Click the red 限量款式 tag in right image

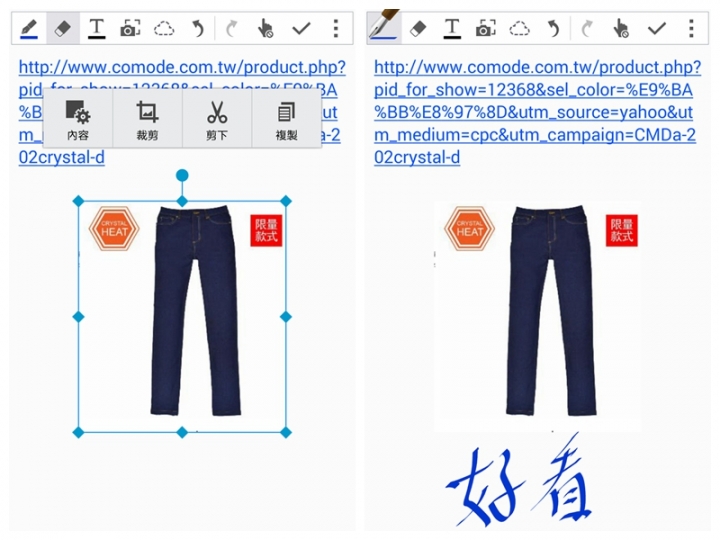click(x=622, y=231)
